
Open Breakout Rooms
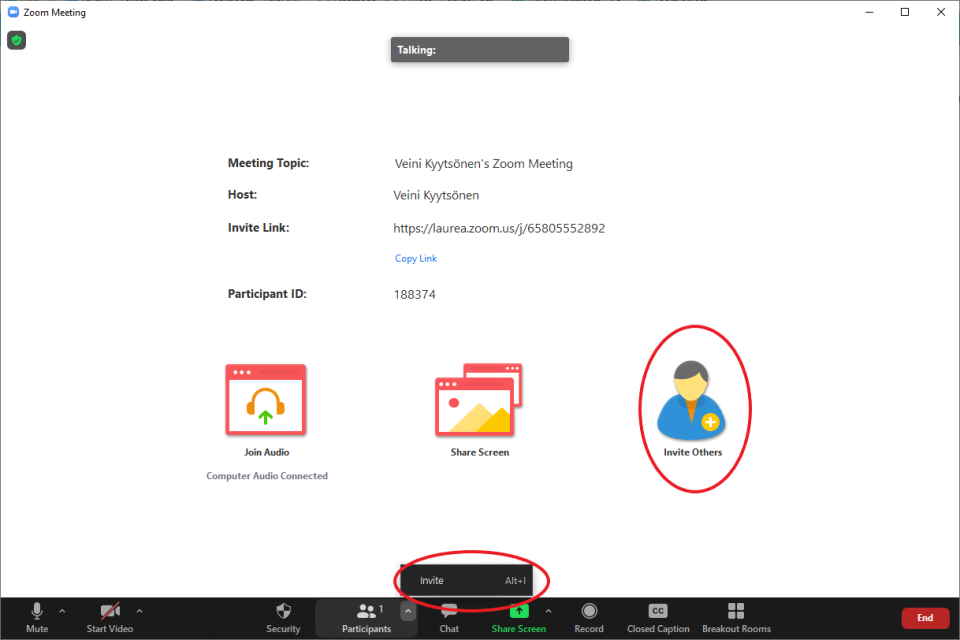pos(736,617)
